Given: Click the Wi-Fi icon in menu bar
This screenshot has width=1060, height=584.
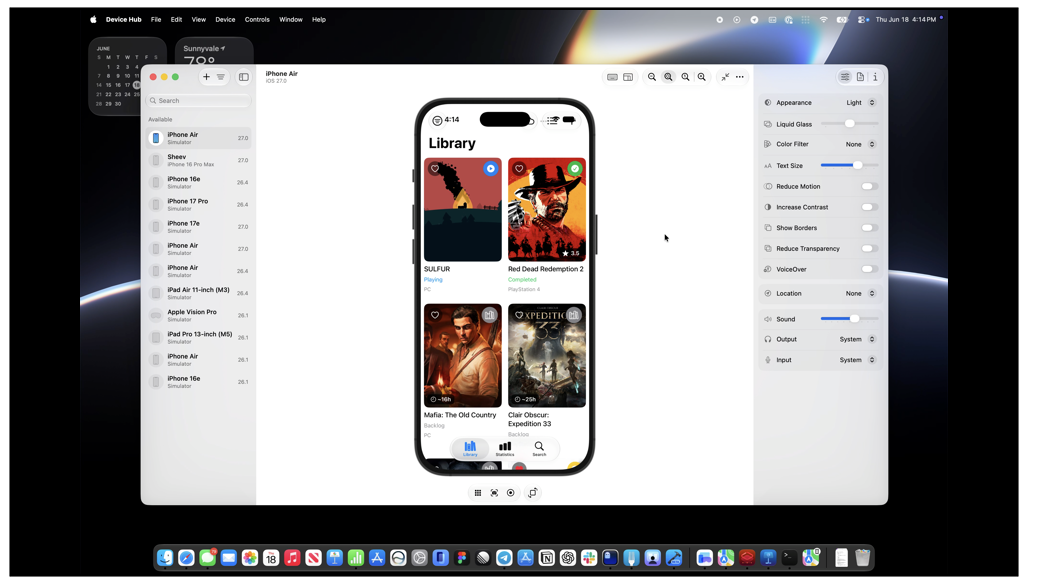Looking at the screenshot, I should tap(823, 20).
